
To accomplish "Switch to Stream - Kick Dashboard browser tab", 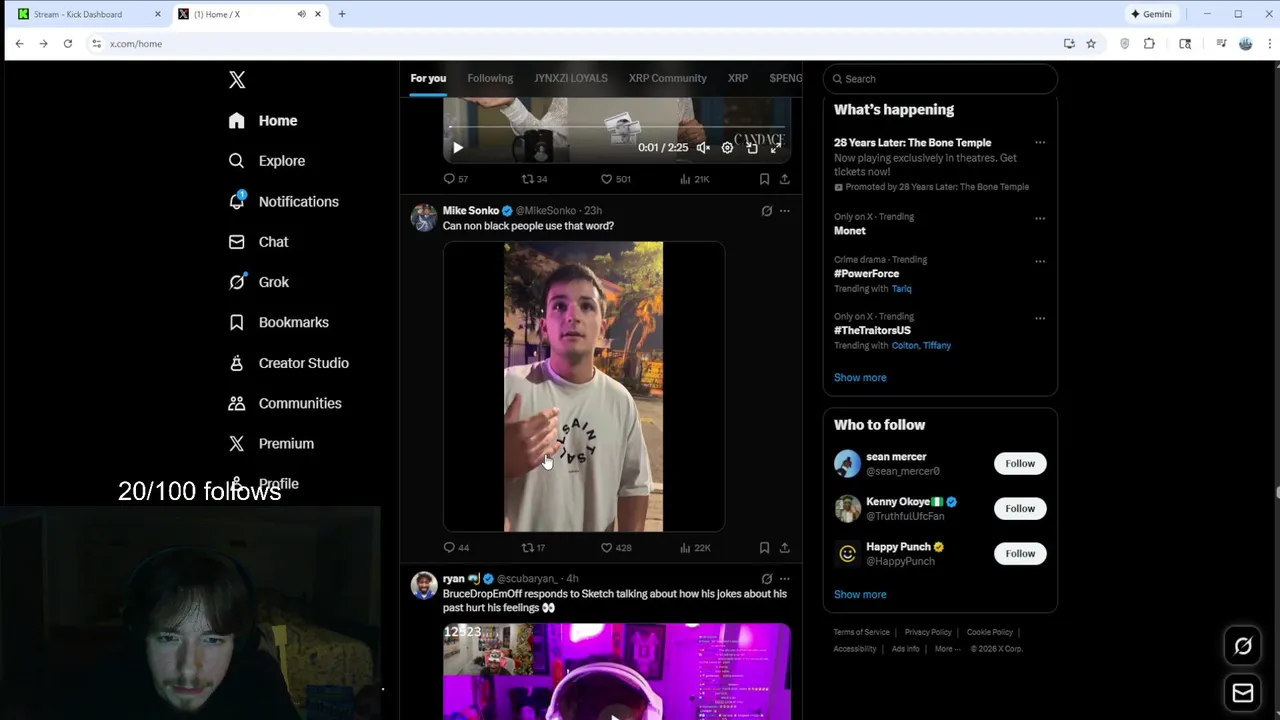I will pyautogui.click(x=88, y=14).
